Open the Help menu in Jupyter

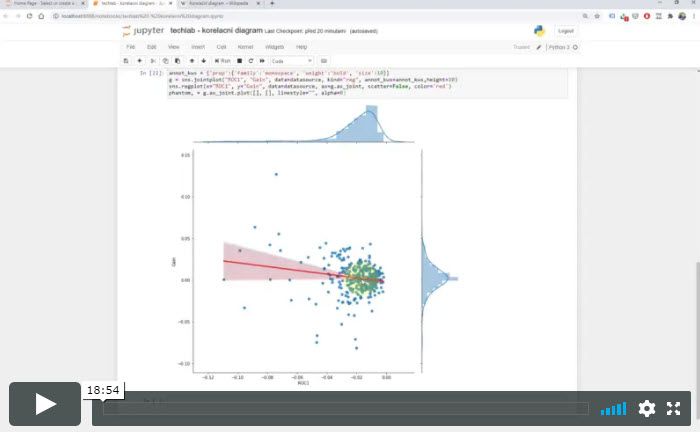[x=302, y=47]
